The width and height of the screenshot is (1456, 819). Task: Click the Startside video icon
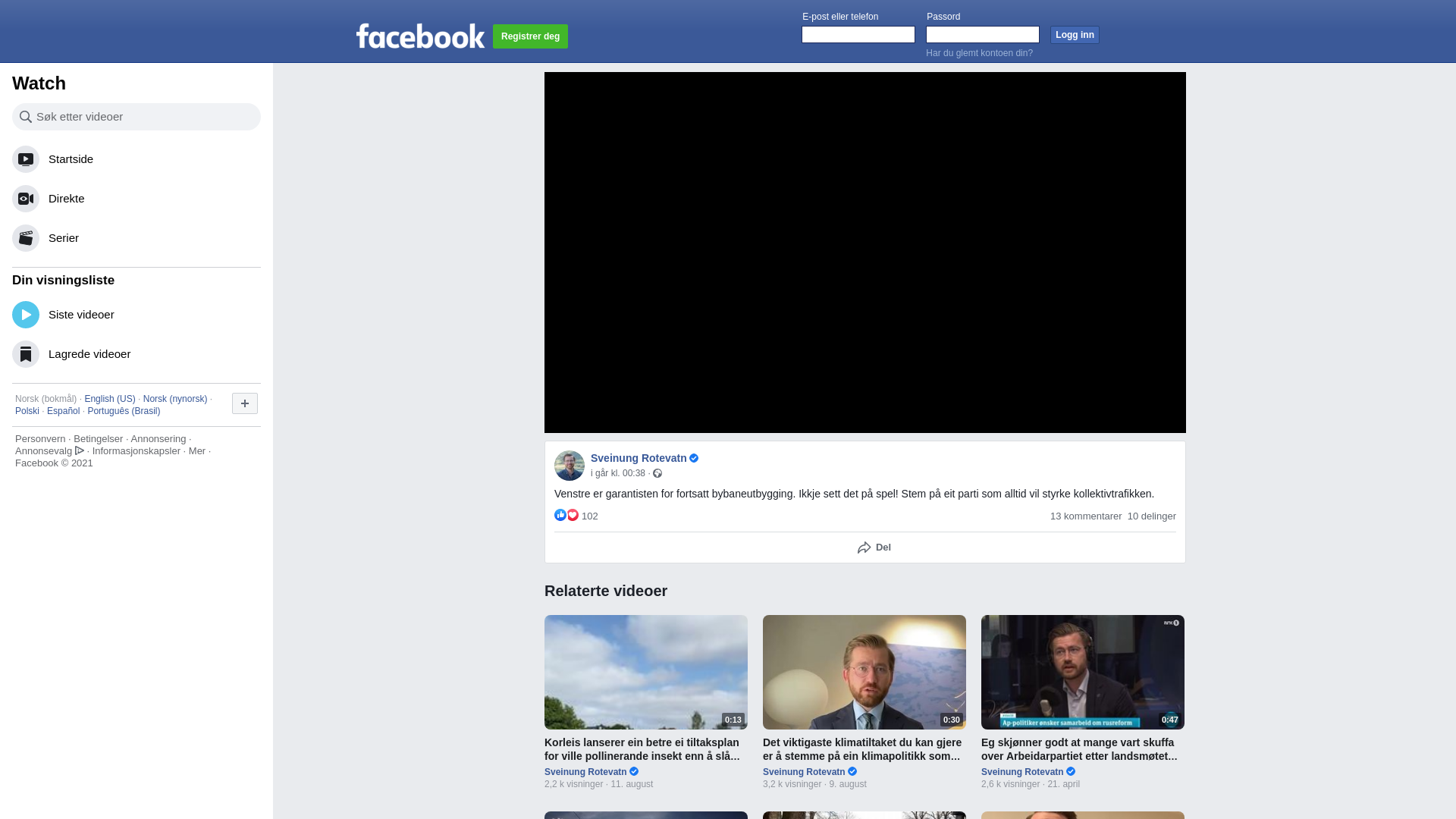tap(26, 159)
